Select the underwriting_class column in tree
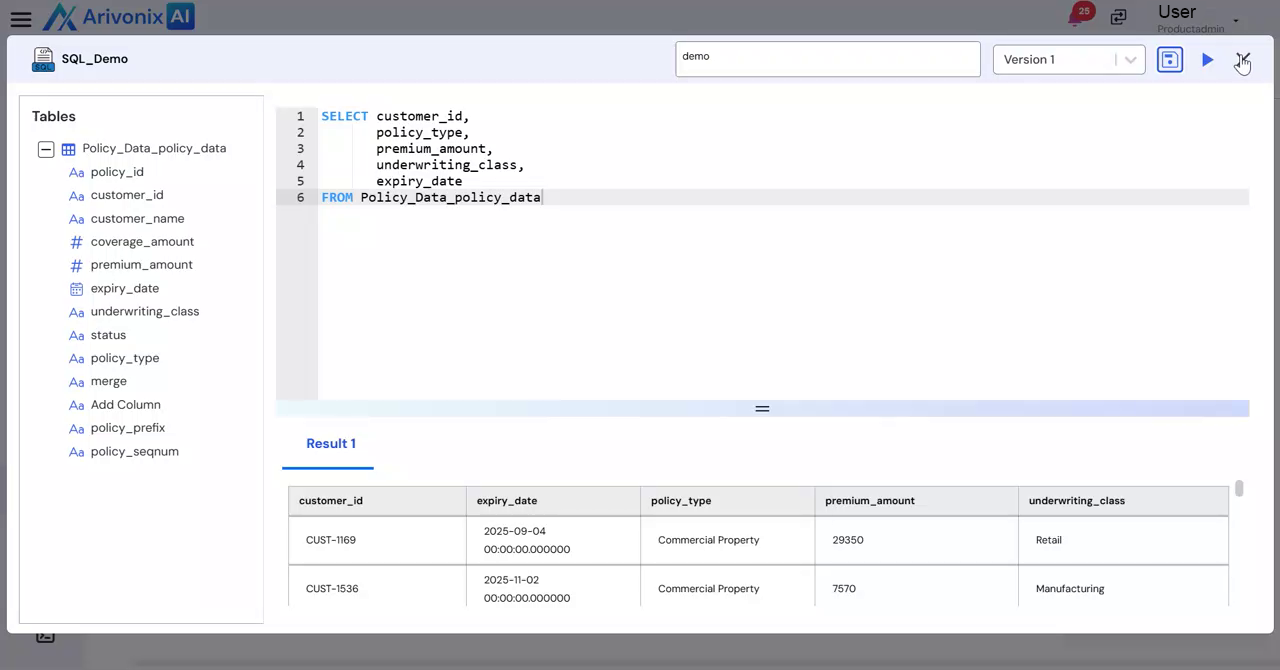Viewport: 1280px width, 670px height. coord(144,312)
